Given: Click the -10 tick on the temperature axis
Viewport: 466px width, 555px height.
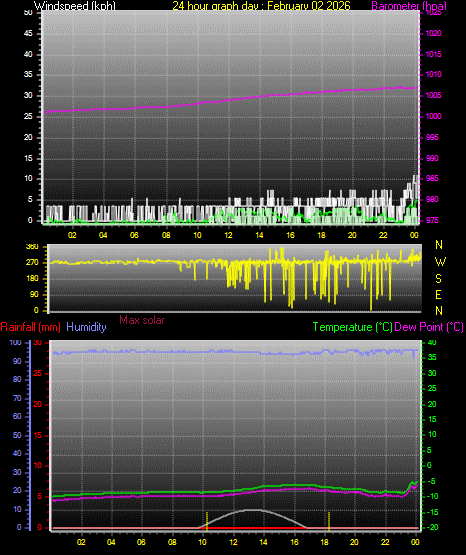Looking at the screenshot, I should pos(433,496).
